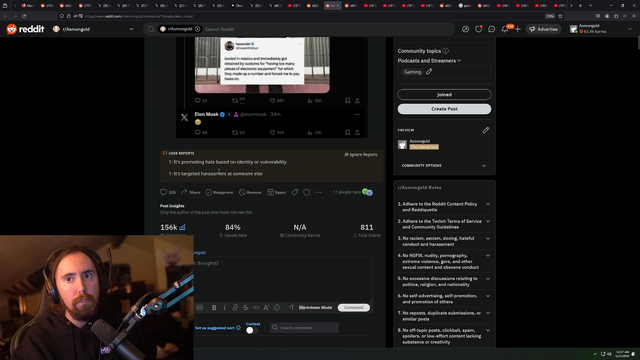Expand rule 3 No racism, sexism, doxing
Viewport: 640px width, 360px height.
tap(488, 238)
